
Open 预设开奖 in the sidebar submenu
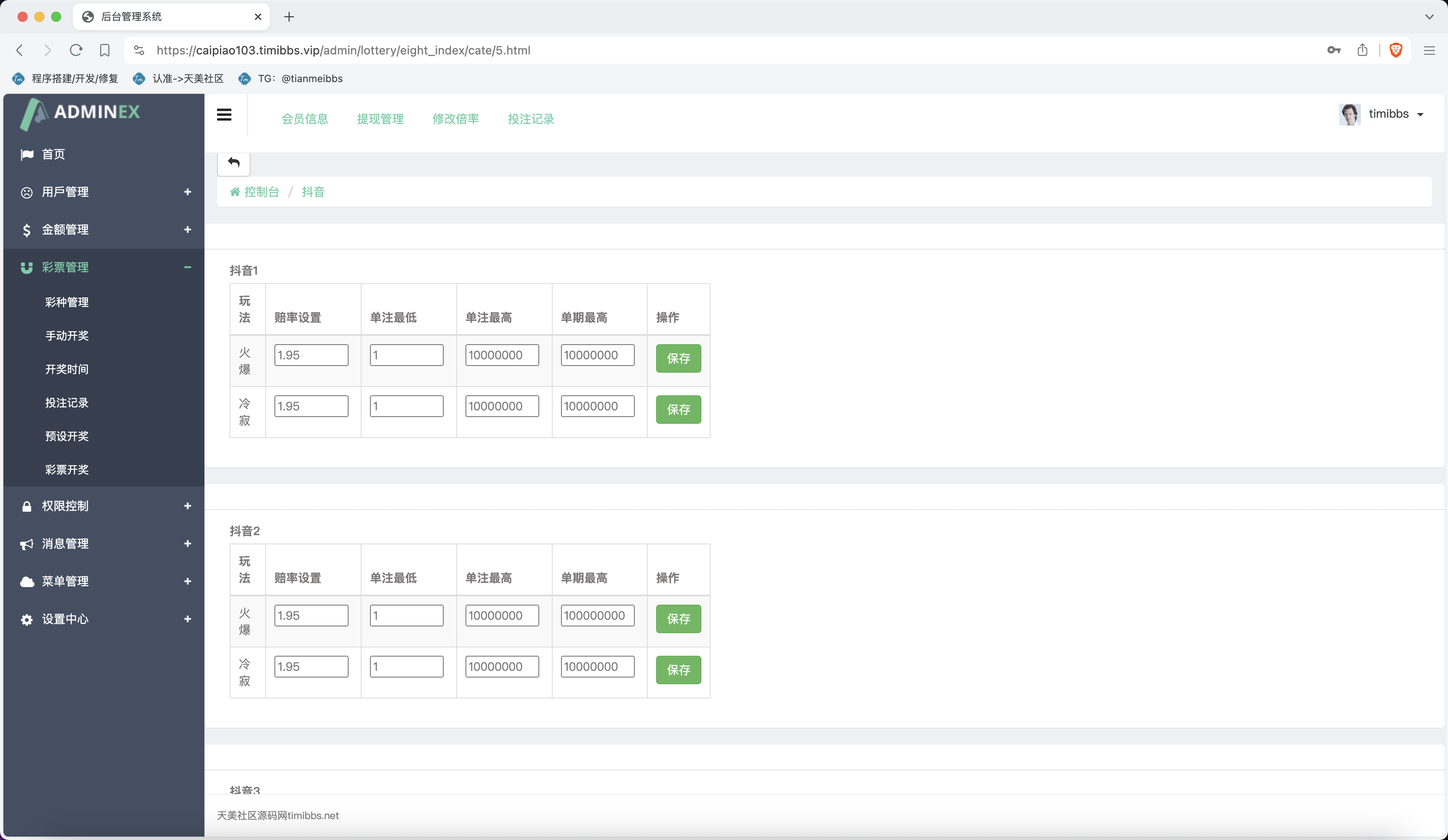(67, 436)
